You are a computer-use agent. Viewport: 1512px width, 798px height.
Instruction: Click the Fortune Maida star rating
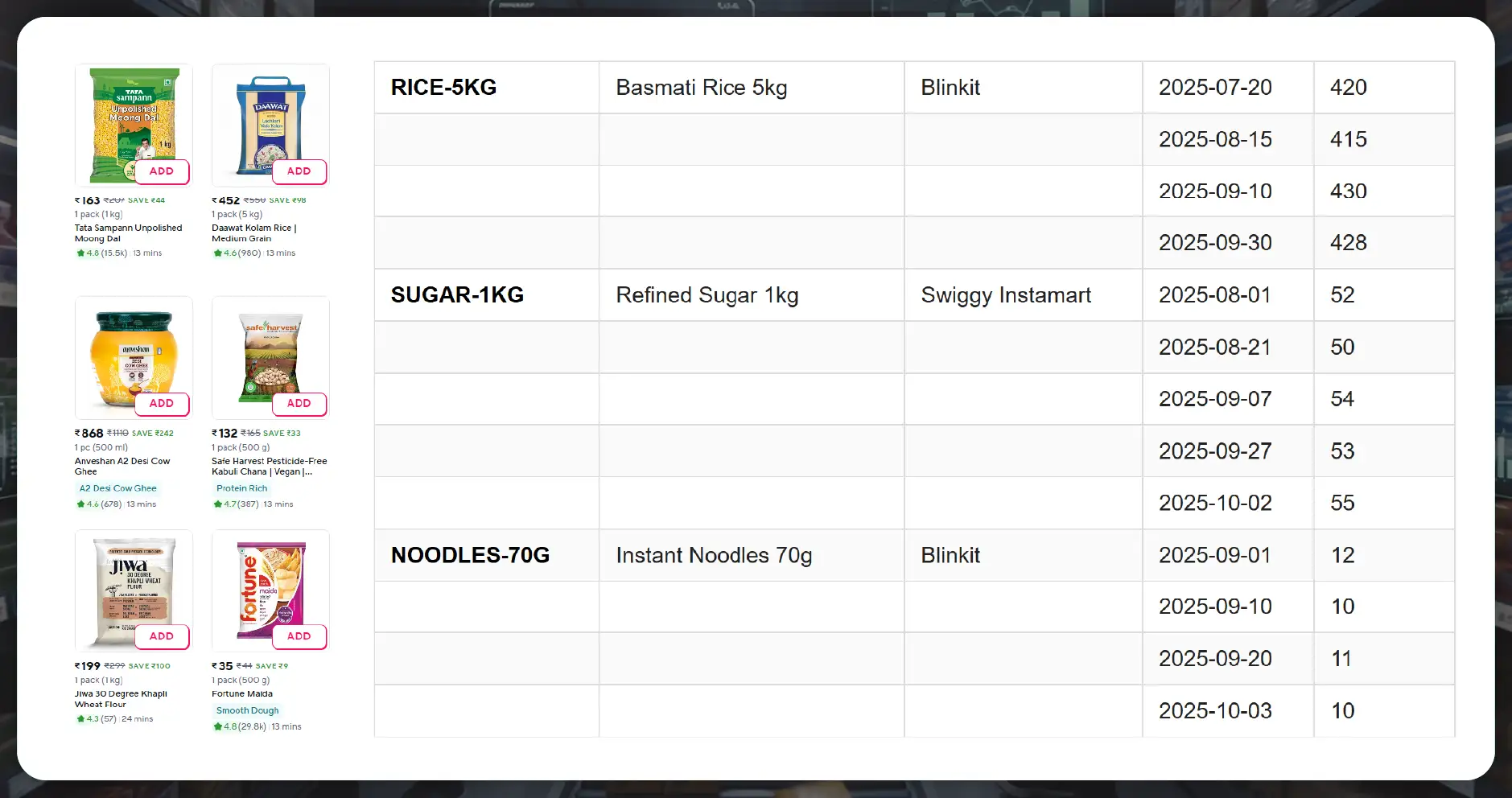tap(239, 726)
